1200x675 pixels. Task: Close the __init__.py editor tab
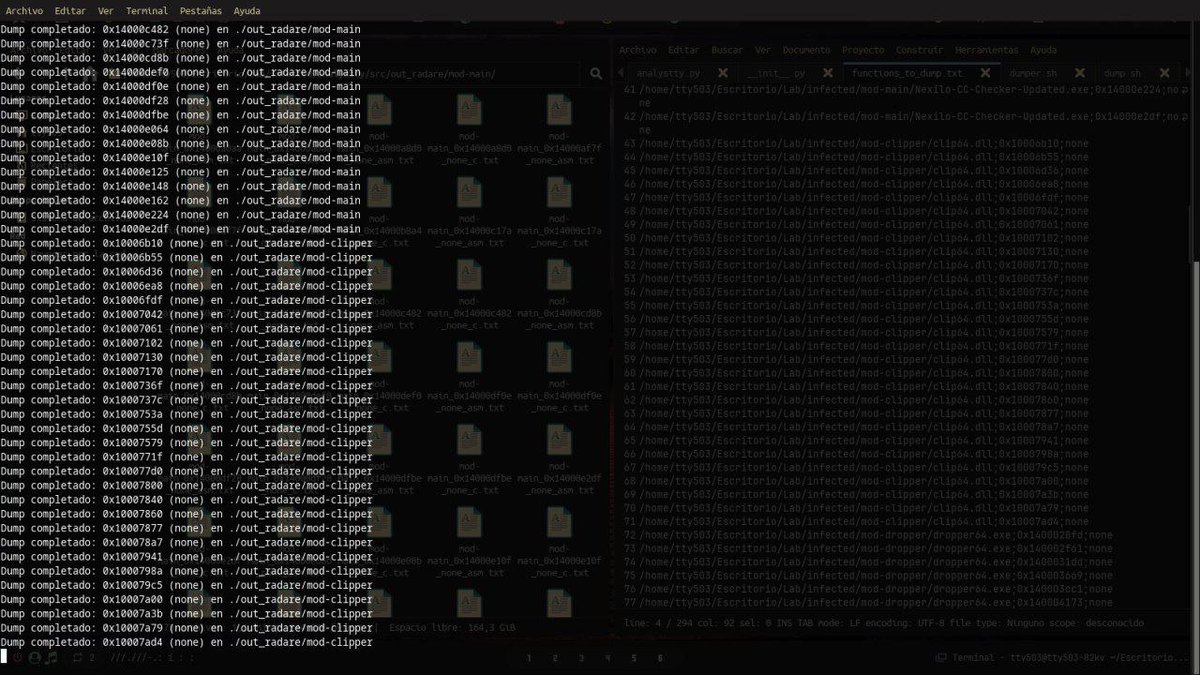pos(827,73)
